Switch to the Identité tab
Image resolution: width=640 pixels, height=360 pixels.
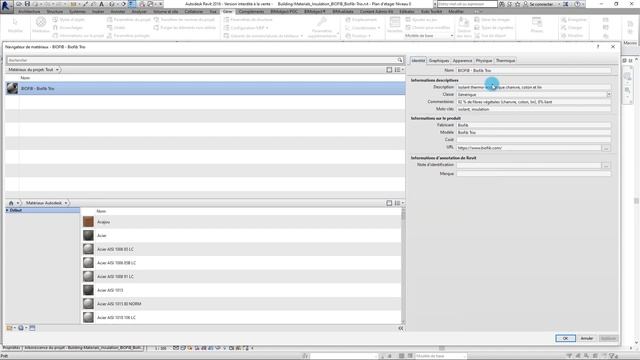click(x=418, y=60)
